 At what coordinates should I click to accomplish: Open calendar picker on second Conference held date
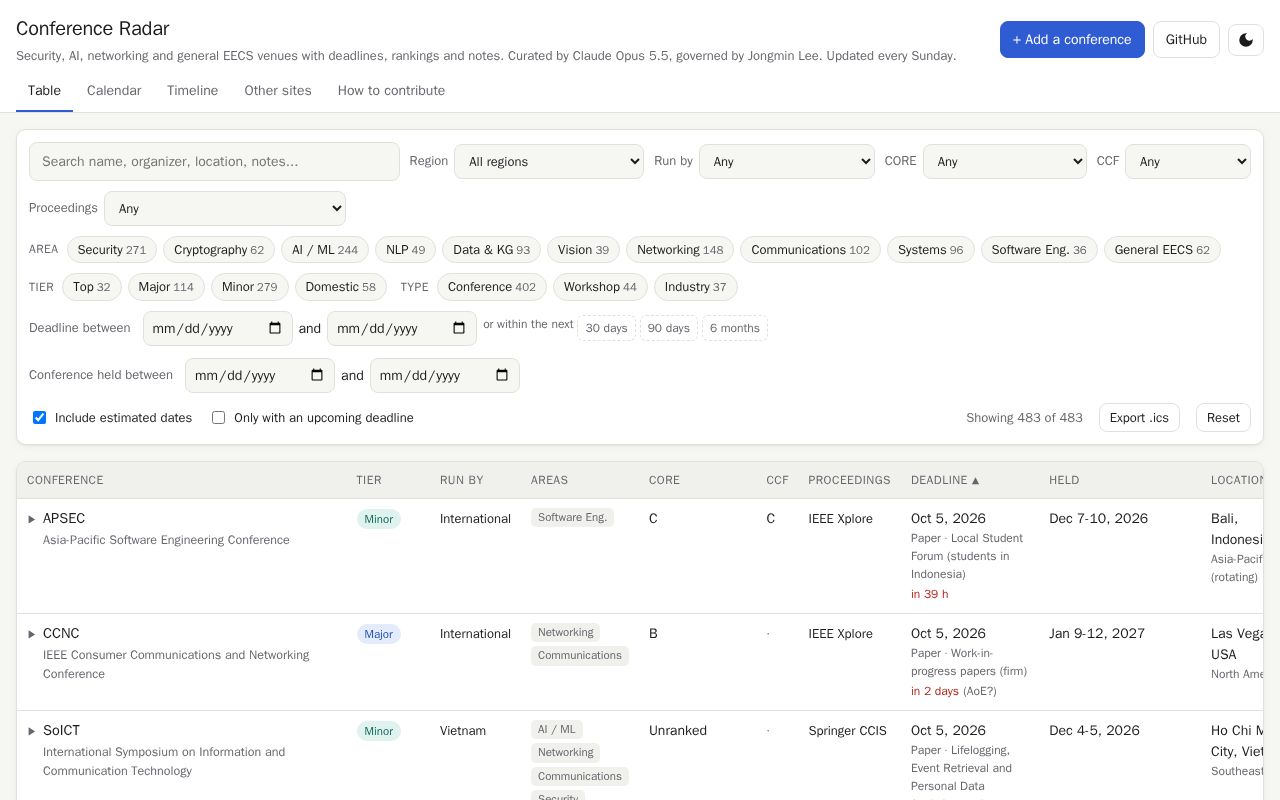(502, 375)
